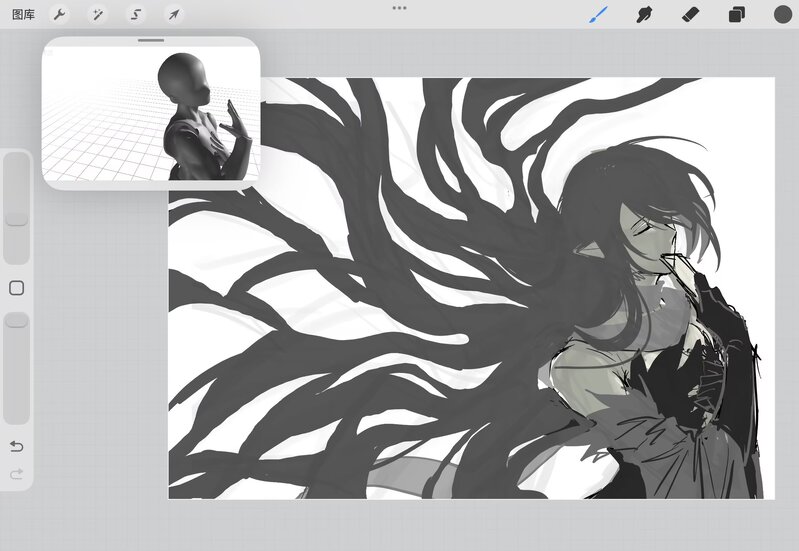The image size is (799, 551).
Task: Click the brush opacity slider handle
Action: (x=16, y=320)
